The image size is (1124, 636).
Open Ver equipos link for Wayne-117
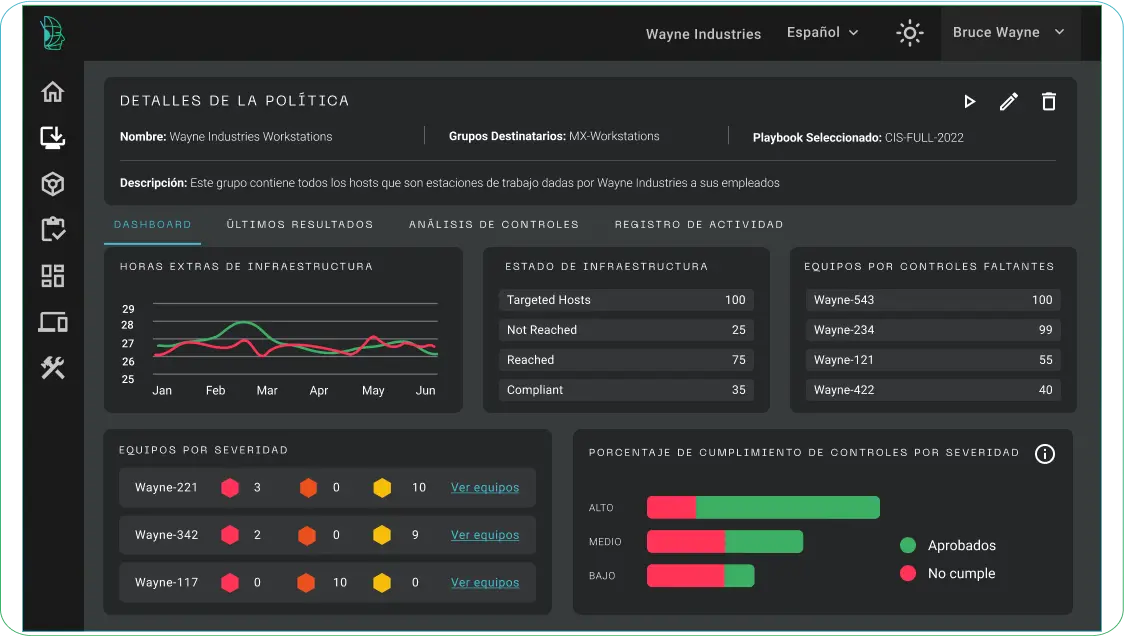[x=485, y=582]
